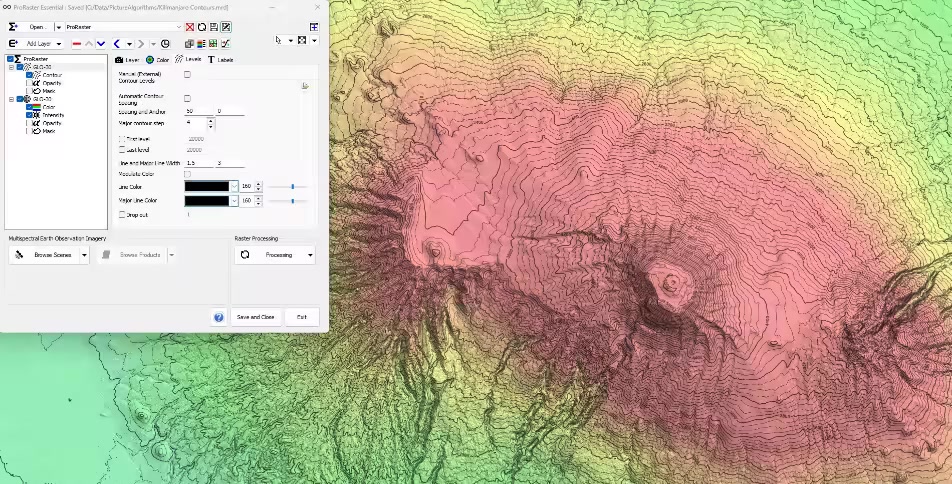Move layer down with blue arrow
952x484 pixels.
(101, 44)
